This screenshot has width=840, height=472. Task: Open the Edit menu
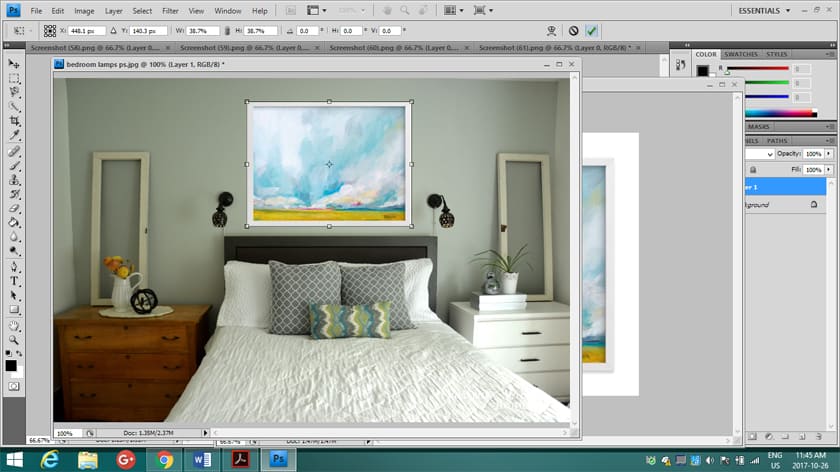[x=57, y=11]
